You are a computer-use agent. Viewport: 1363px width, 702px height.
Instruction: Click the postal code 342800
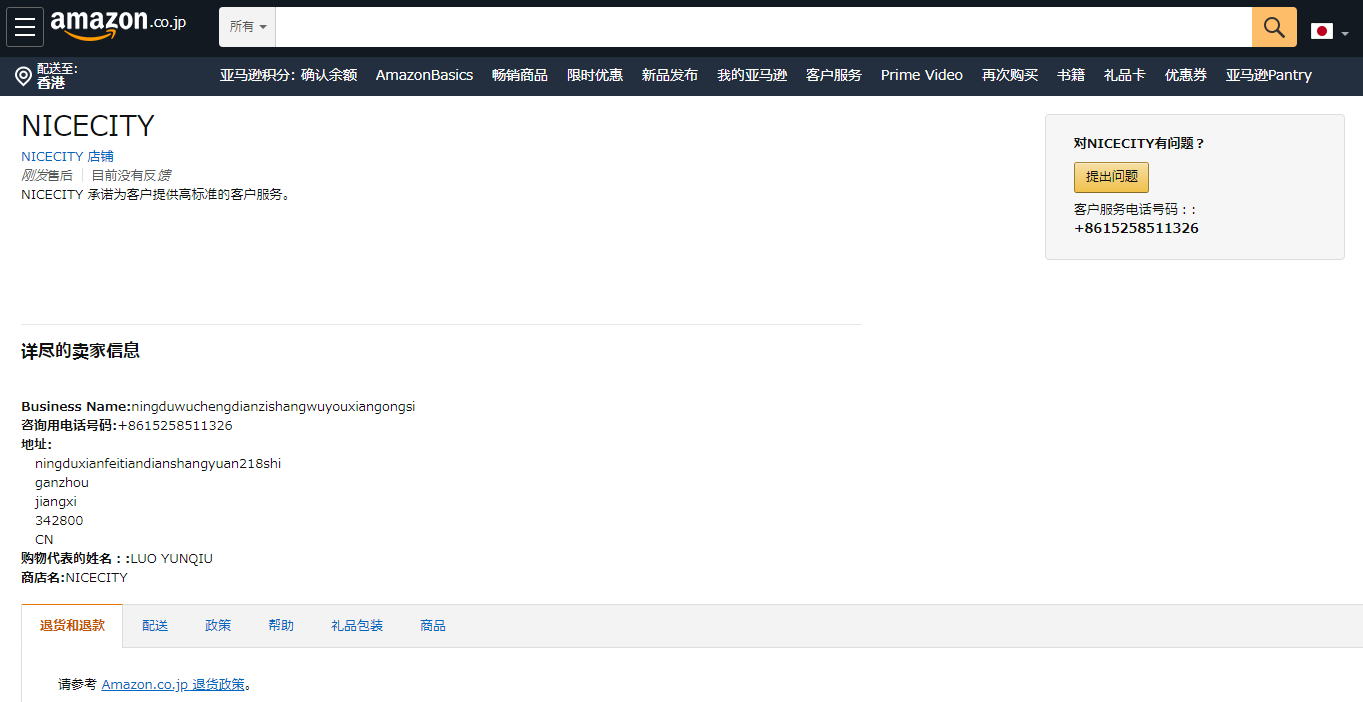point(59,521)
